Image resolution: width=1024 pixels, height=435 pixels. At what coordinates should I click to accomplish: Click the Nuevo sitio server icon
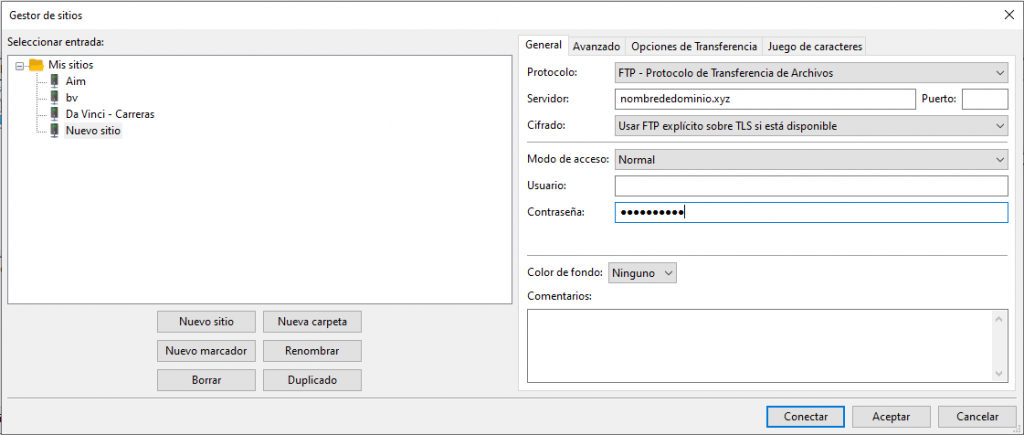tap(55, 130)
